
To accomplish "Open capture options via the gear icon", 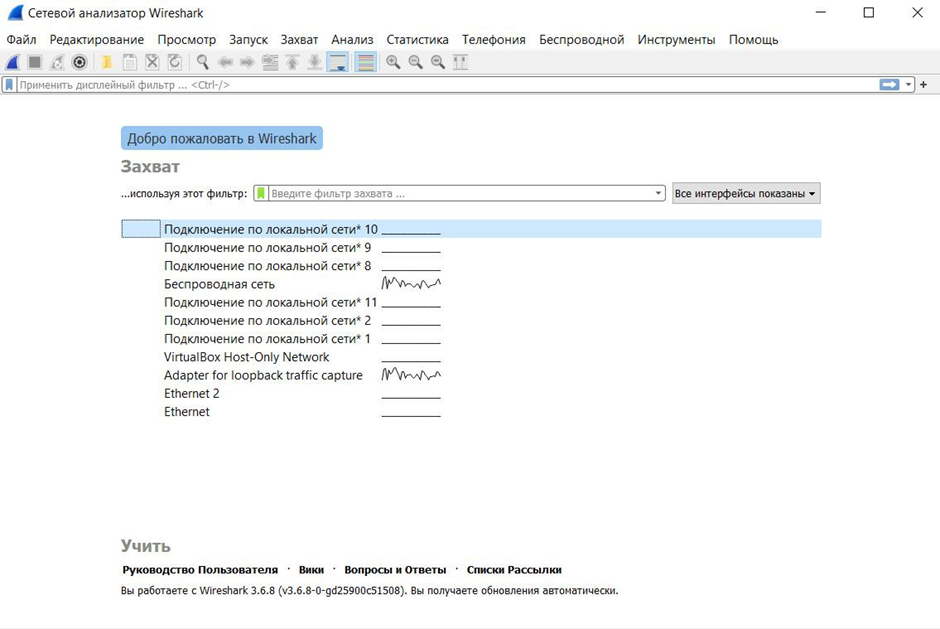I will [79, 62].
